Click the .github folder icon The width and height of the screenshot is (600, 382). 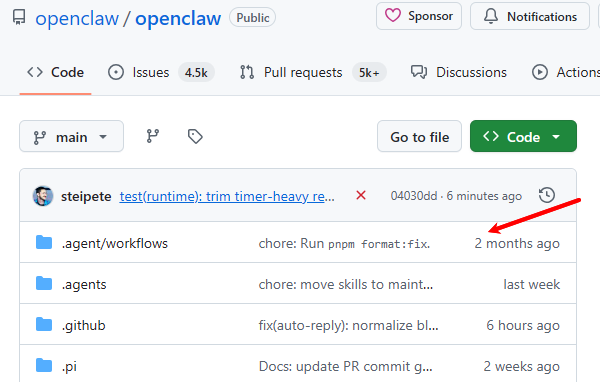pos(44,325)
